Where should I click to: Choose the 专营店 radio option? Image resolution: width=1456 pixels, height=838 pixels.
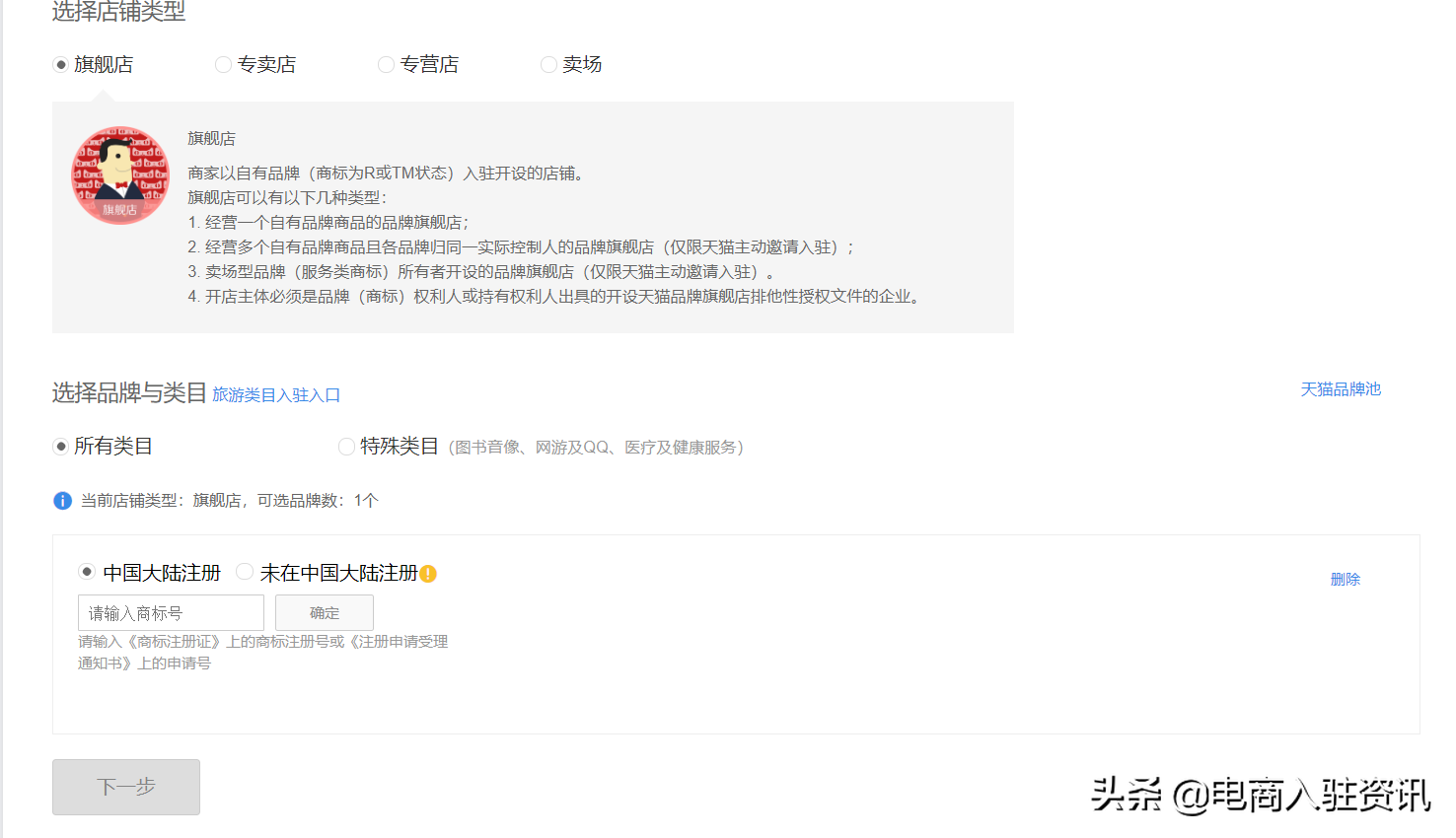click(386, 64)
